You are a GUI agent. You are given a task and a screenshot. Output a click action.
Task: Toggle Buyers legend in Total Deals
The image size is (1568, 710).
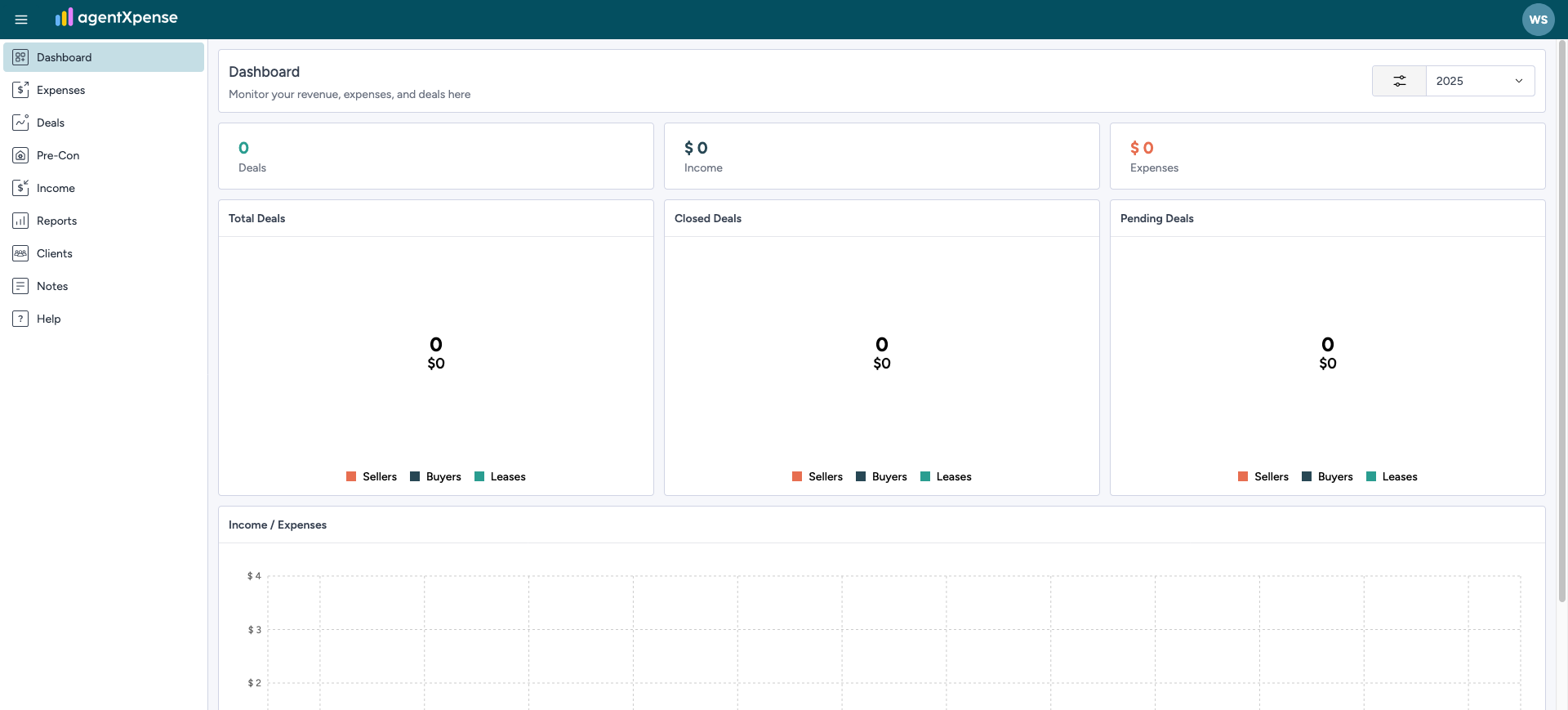pos(435,476)
